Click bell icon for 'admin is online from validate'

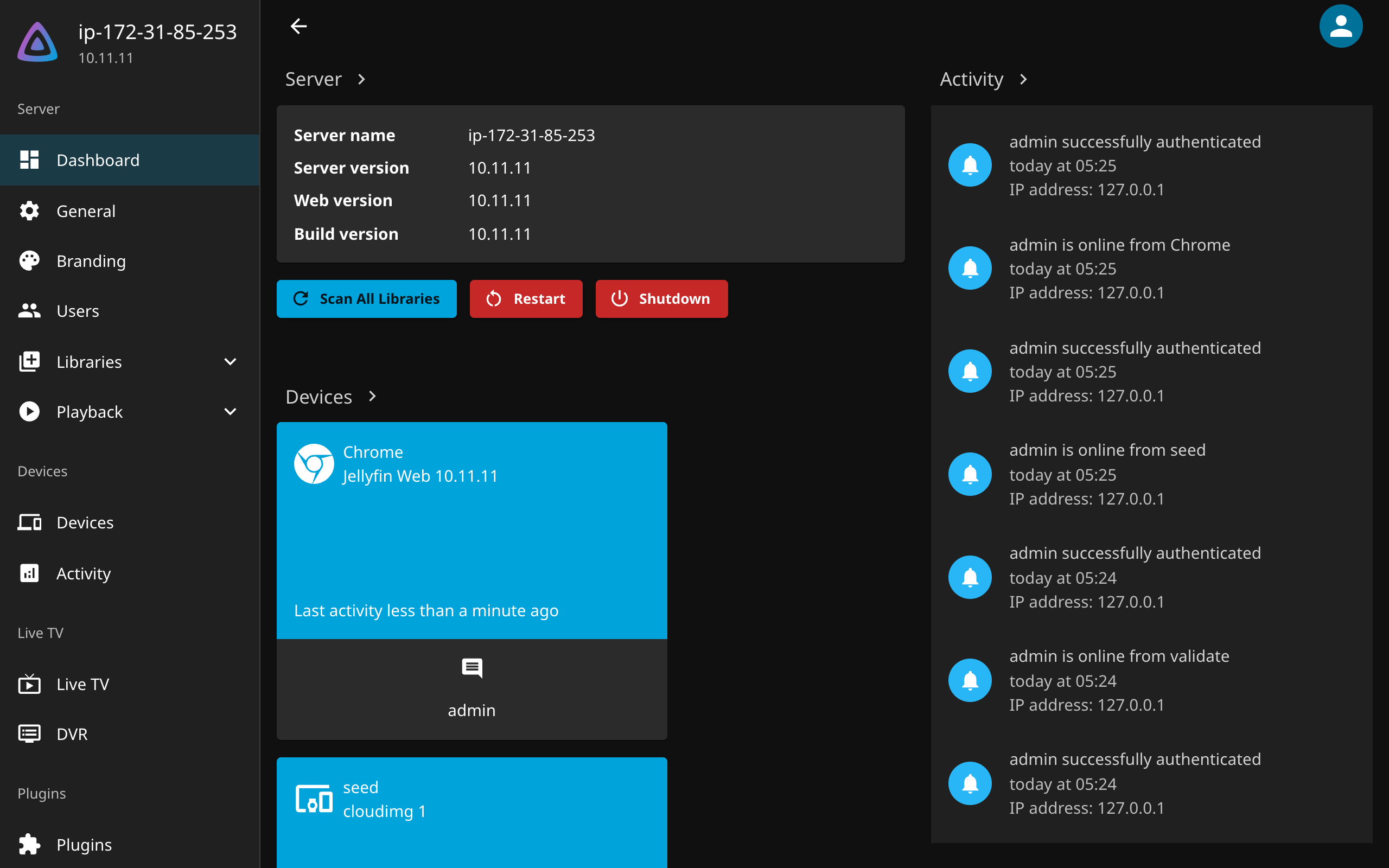point(970,680)
